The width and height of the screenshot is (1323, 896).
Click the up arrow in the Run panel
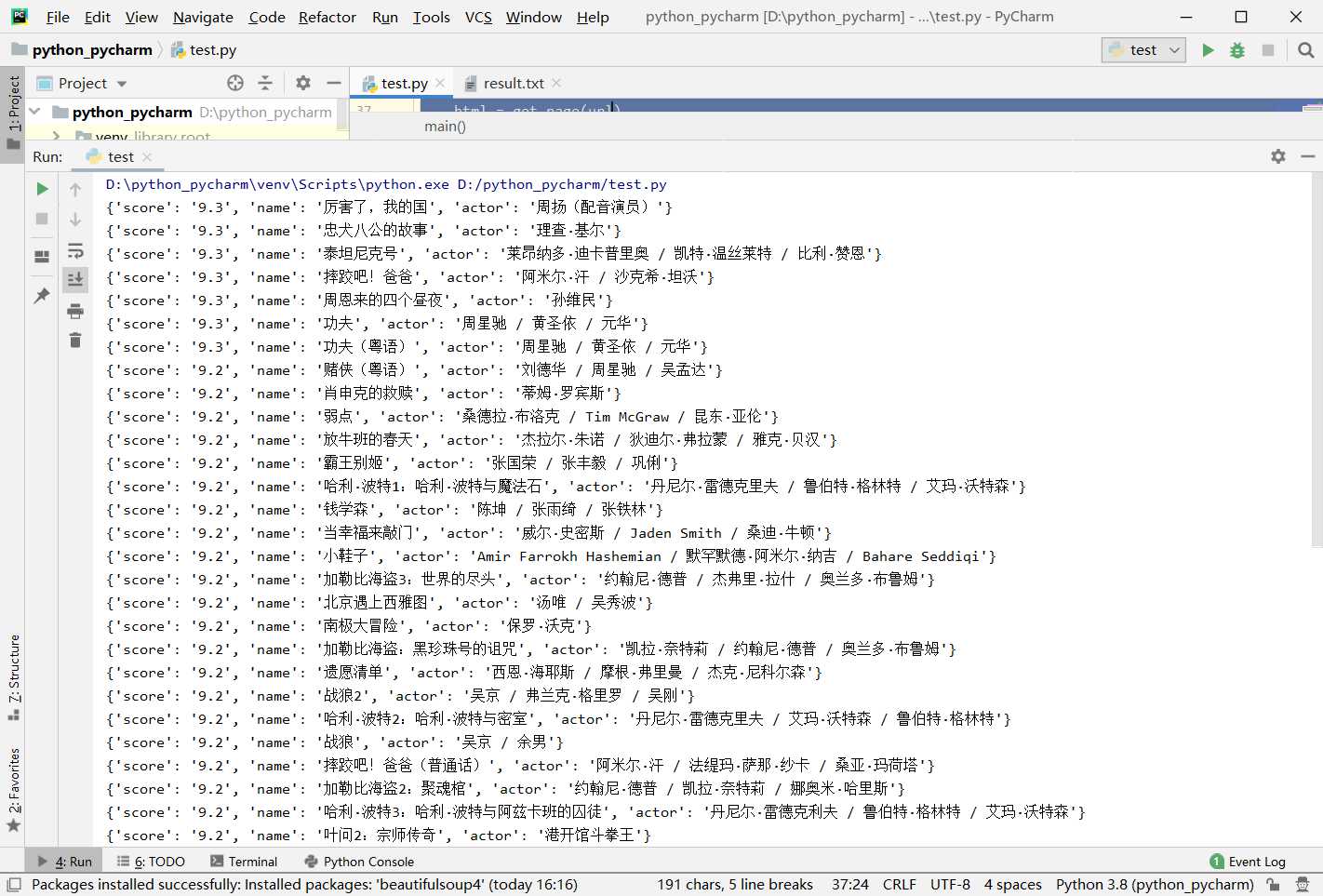point(75,190)
